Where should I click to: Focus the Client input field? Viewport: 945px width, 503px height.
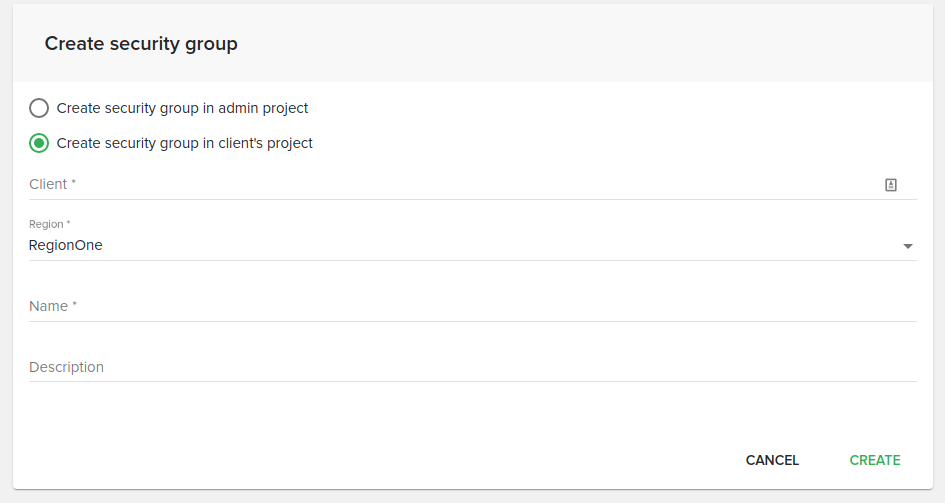pyautogui.click(x=450, y=185)
